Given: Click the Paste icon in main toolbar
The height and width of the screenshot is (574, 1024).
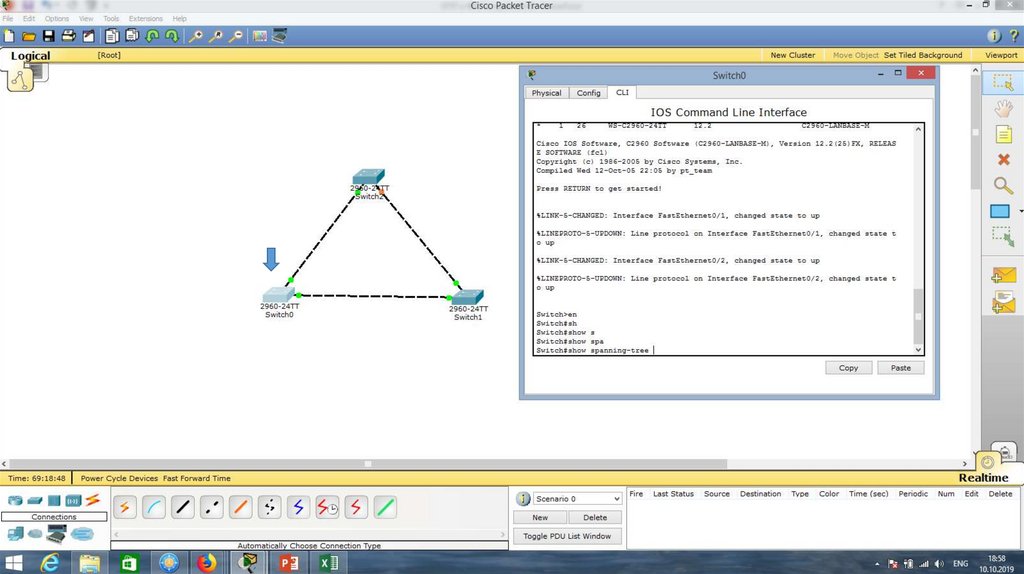Looking at the screenshot, I should coord(132,36).
